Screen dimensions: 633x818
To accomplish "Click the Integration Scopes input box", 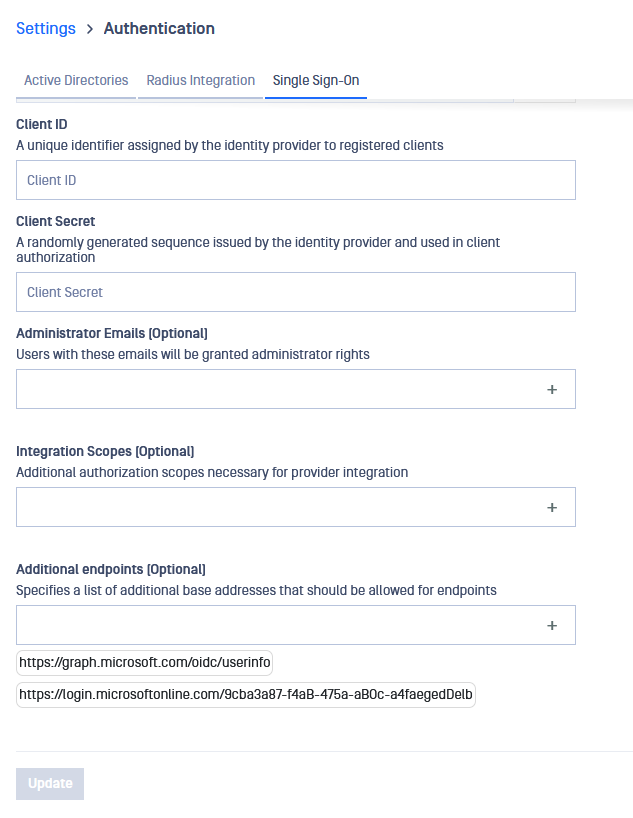I will click(x=277, y=507).
